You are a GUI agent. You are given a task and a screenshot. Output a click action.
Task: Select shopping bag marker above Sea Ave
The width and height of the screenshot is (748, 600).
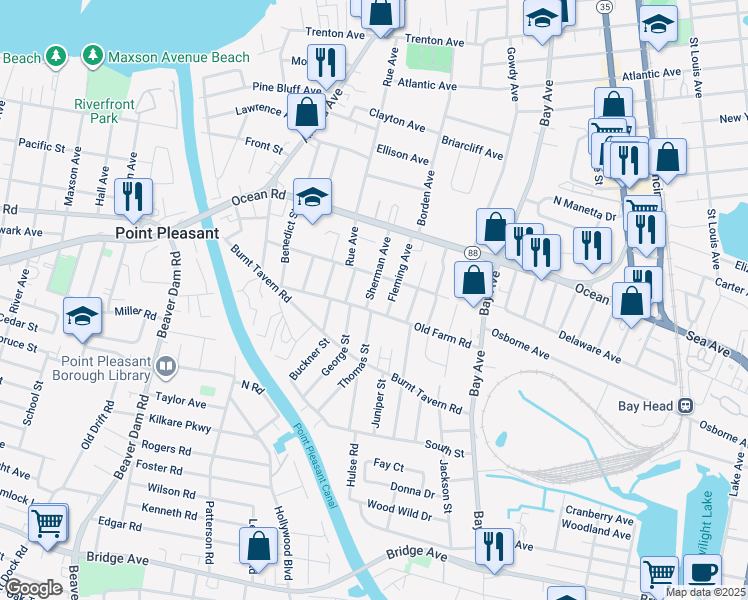[x=631, y=304]
